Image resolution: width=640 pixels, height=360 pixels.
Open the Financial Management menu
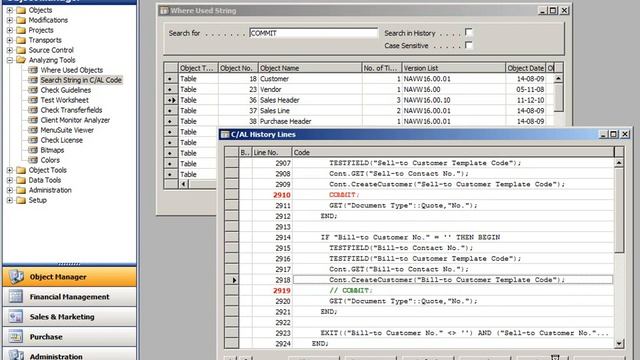[69, 297]
